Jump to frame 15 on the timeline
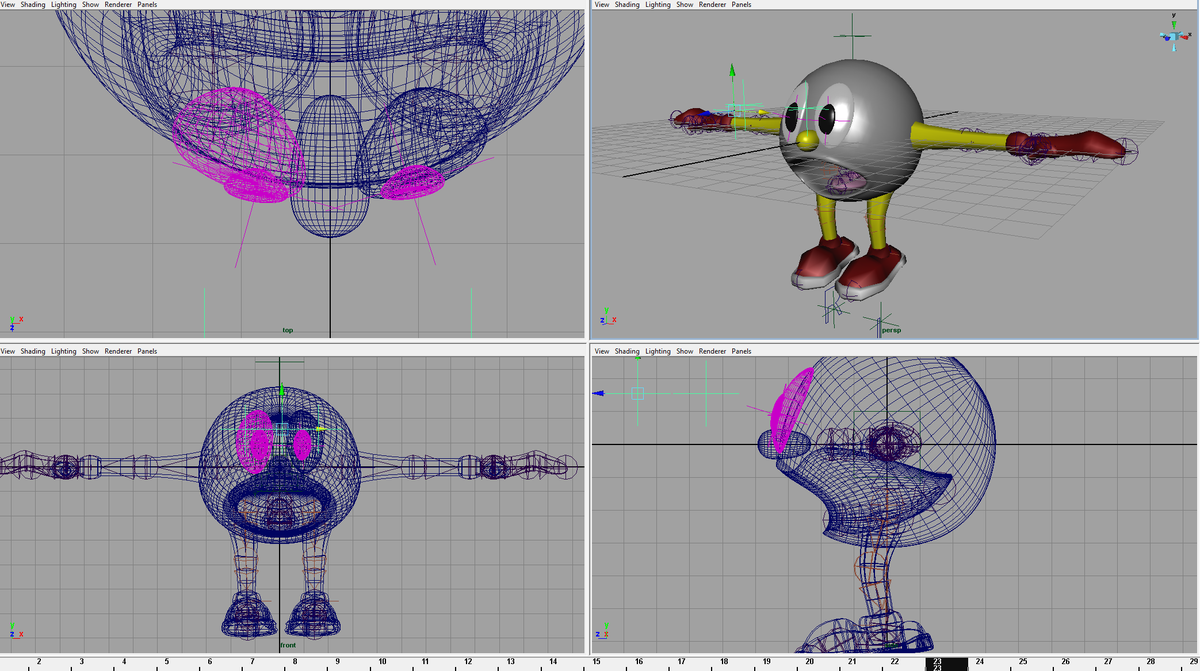 coord(596,662)
